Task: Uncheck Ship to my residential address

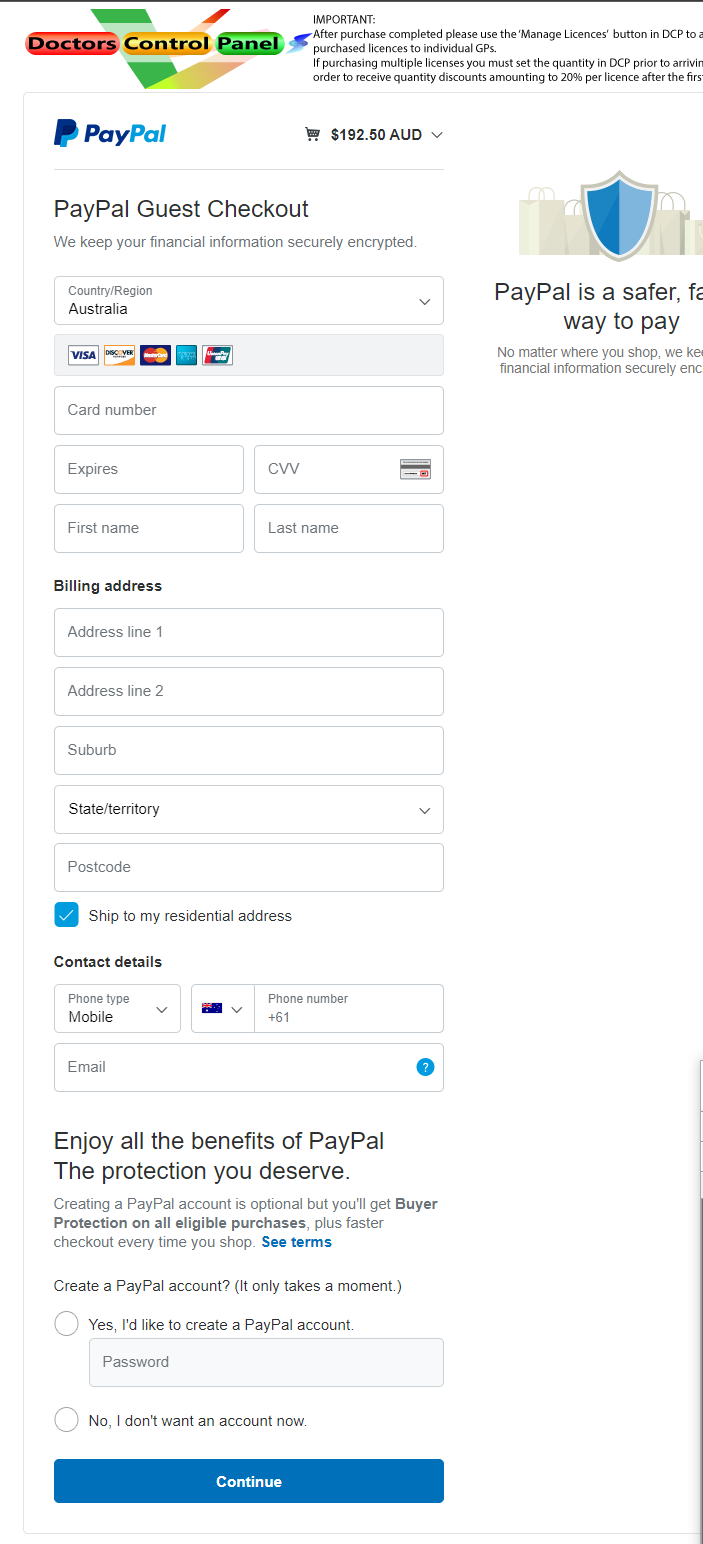Action: pyautogui.click(x=67, y=915)
